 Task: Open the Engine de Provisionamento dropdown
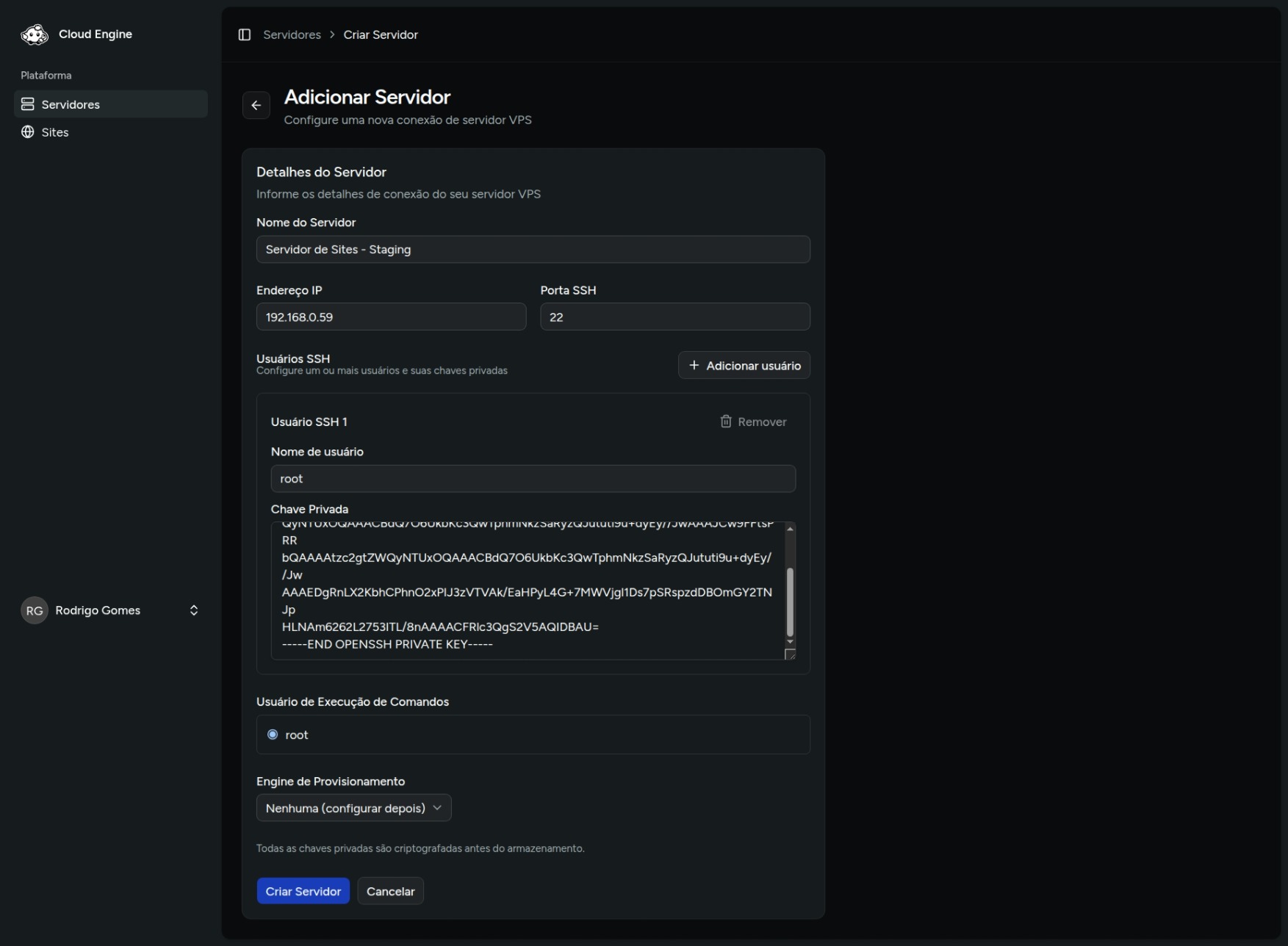click(353, 808)
